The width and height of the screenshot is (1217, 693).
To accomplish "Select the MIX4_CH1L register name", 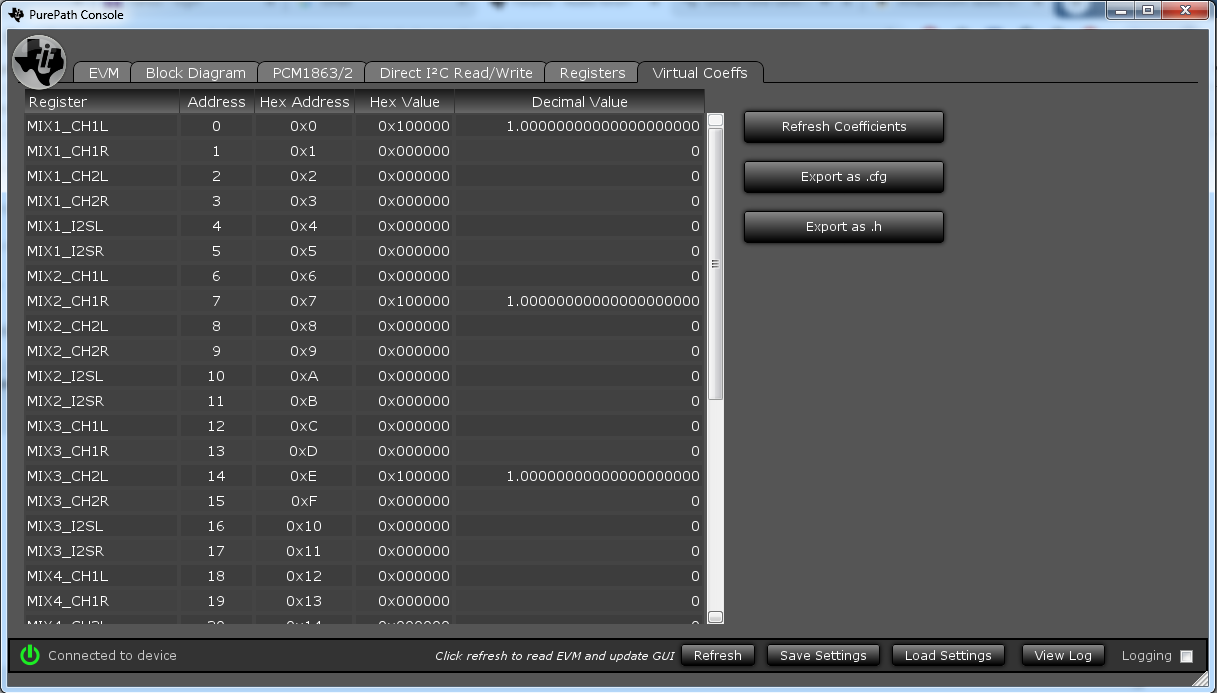I will click(68, 576).
